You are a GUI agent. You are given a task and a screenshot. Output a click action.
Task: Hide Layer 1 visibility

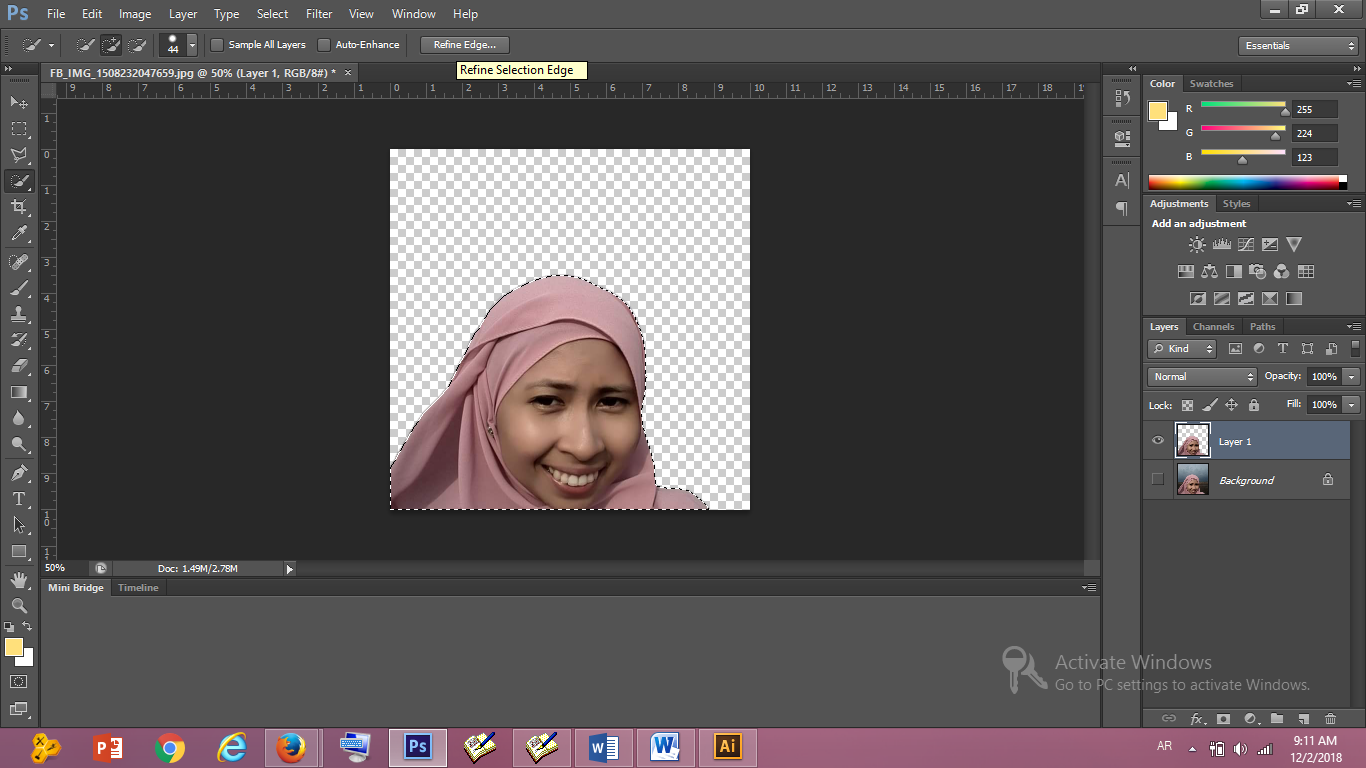1157,440
